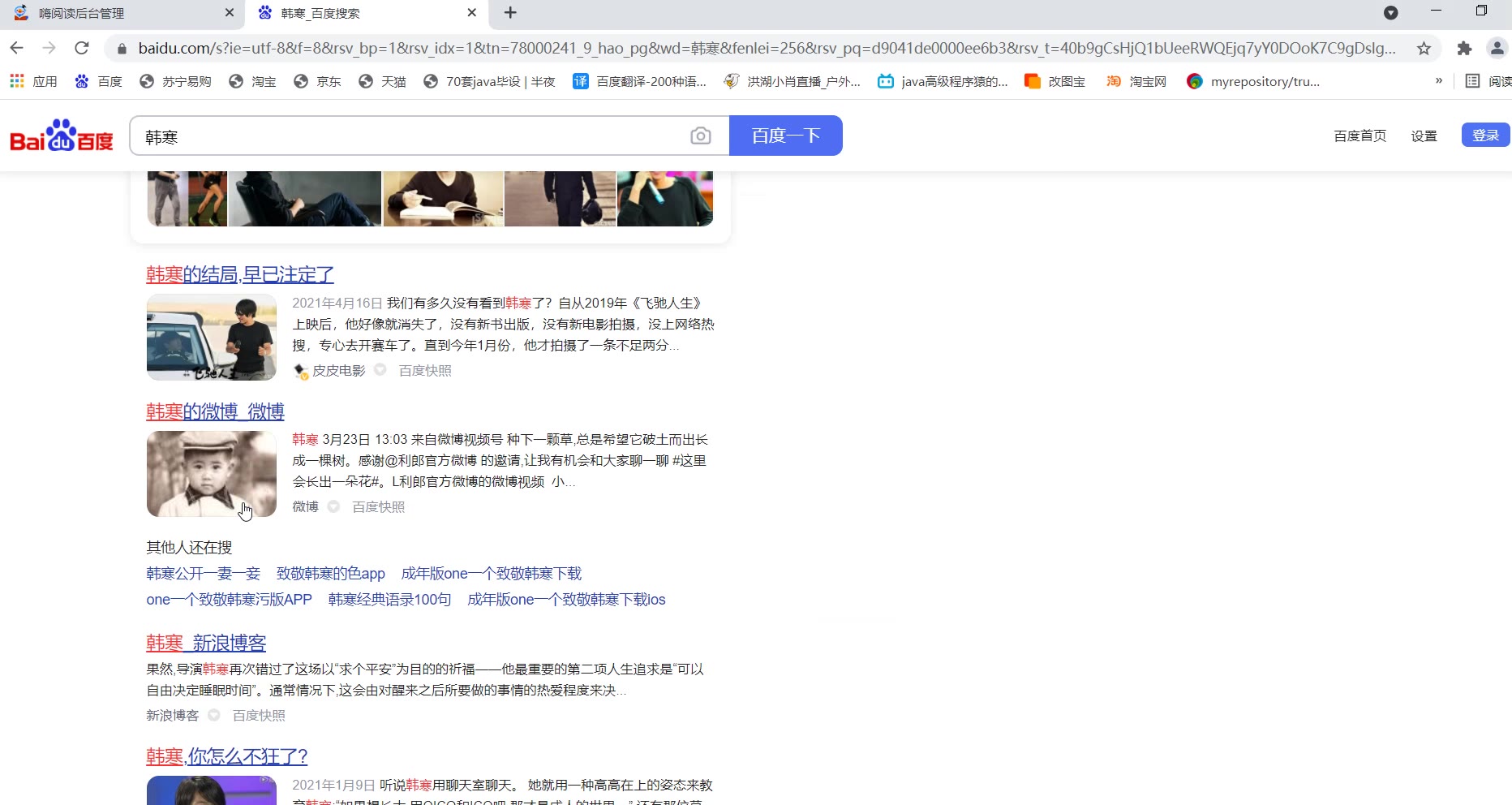Open 设置 settings menu
1512x805 pixels.
[1424, 136]
